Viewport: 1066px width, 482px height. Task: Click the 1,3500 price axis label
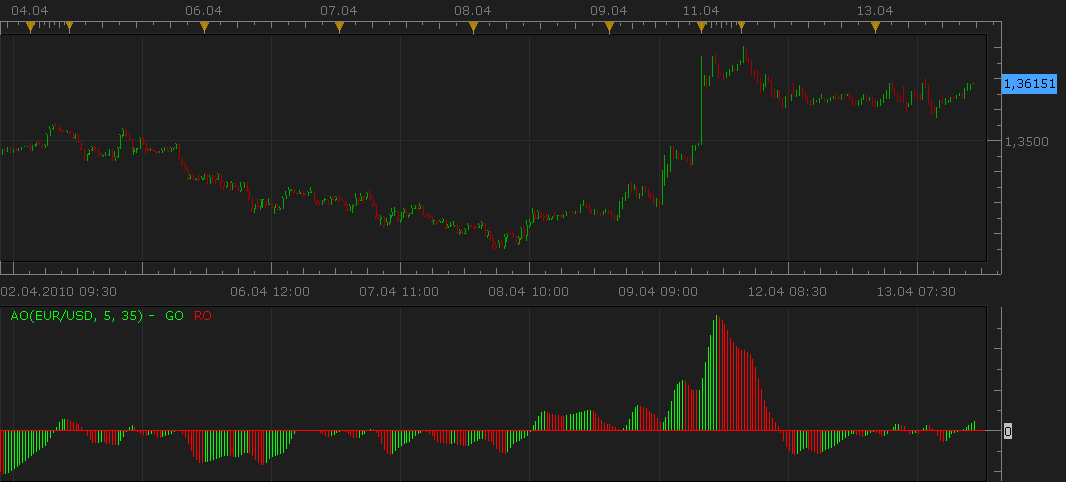coord(1027,142)
